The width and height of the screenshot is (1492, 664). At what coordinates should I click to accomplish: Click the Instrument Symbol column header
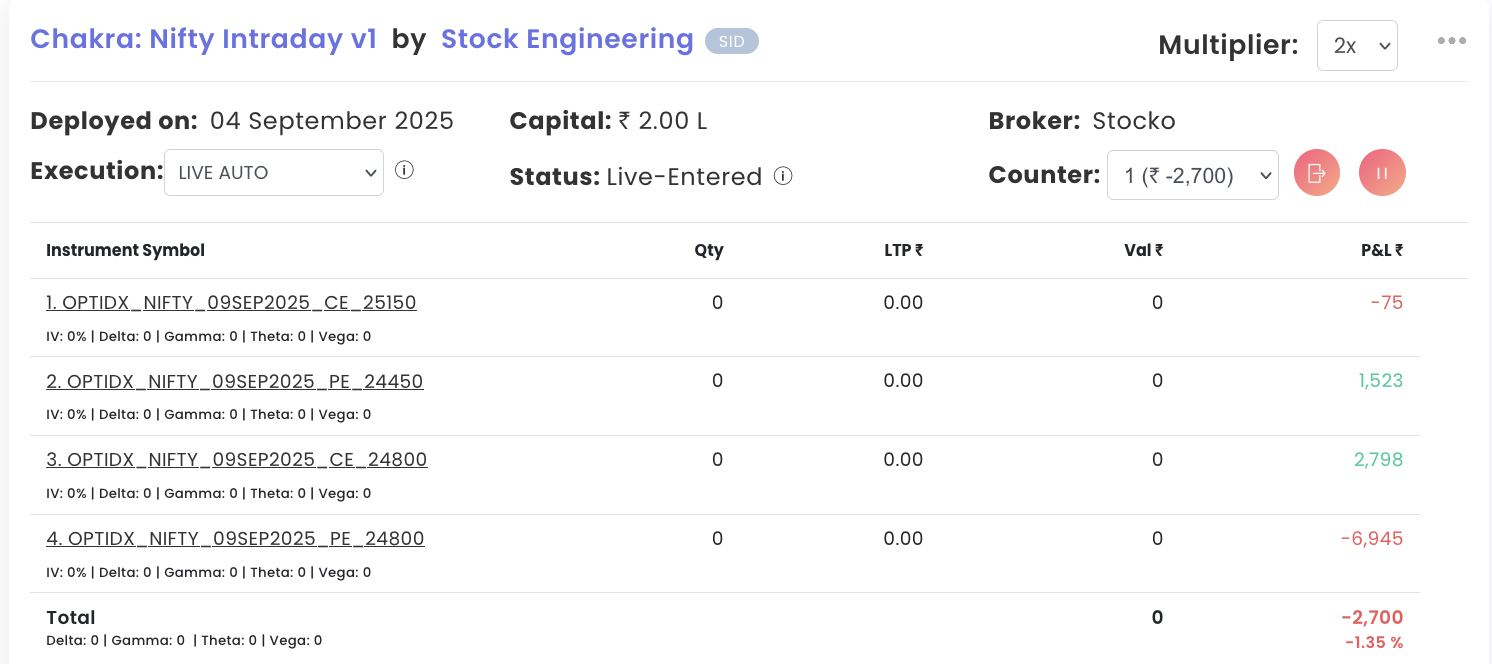(x=126, y=250)
